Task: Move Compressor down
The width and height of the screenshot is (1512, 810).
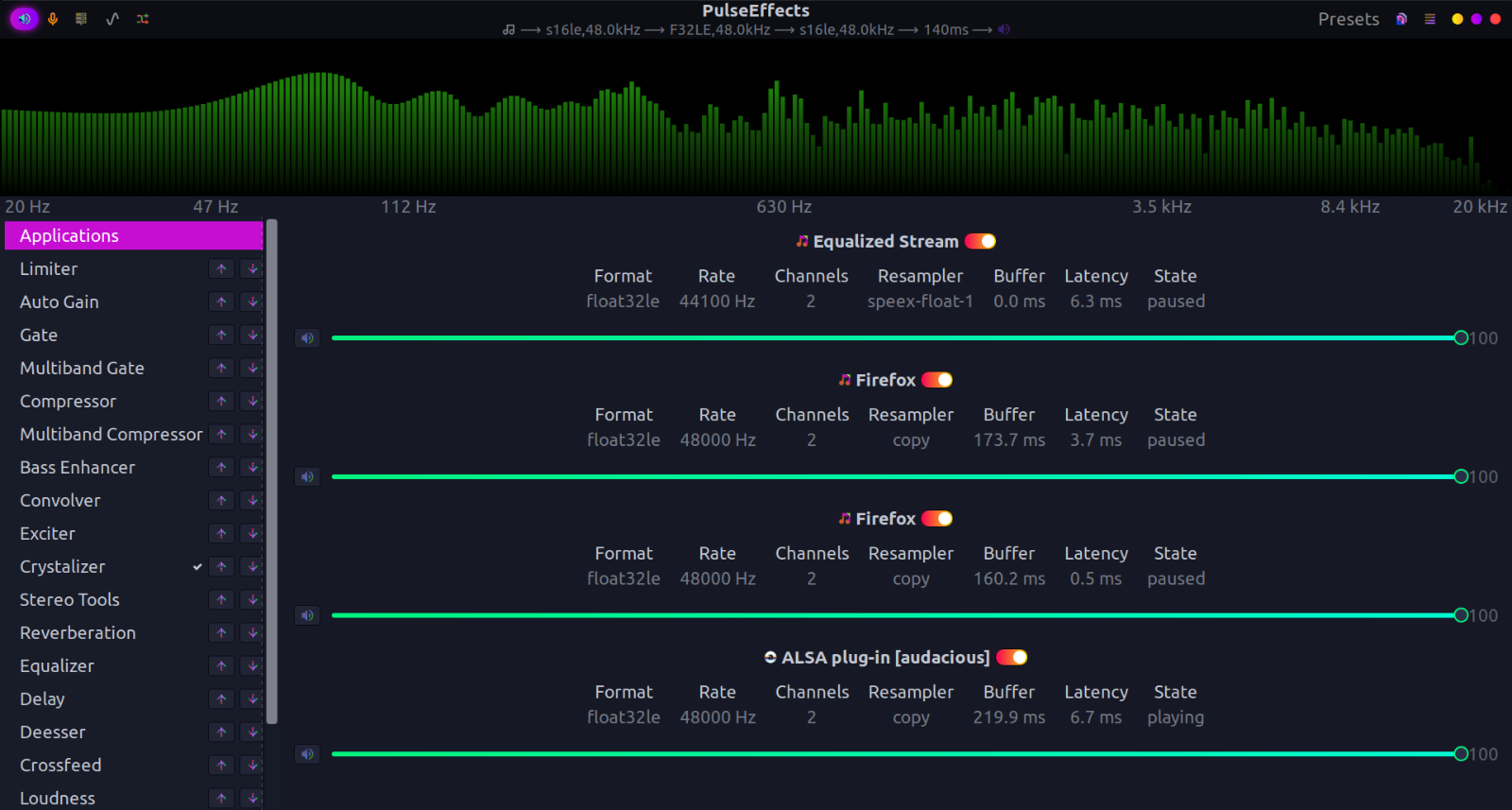Action: [x=252, y=402]
